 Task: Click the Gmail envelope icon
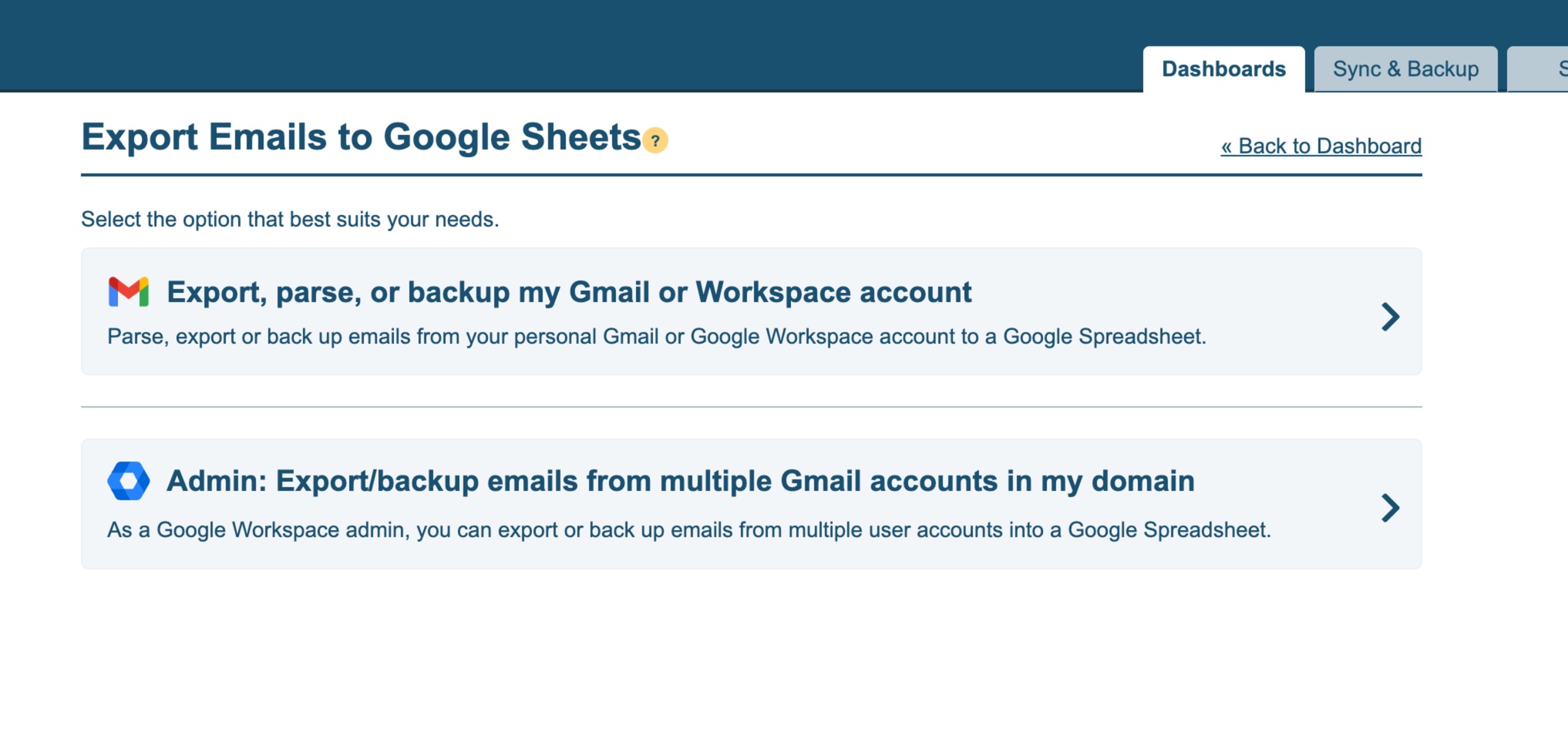[x=129, y=292]
